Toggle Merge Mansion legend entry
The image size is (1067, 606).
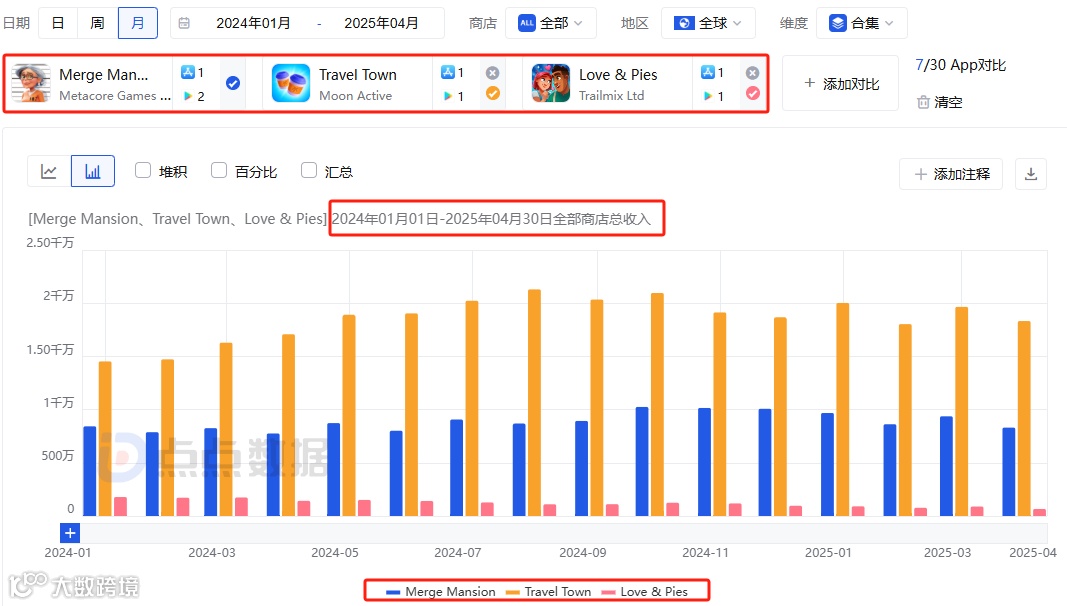[x=441, y=592]
